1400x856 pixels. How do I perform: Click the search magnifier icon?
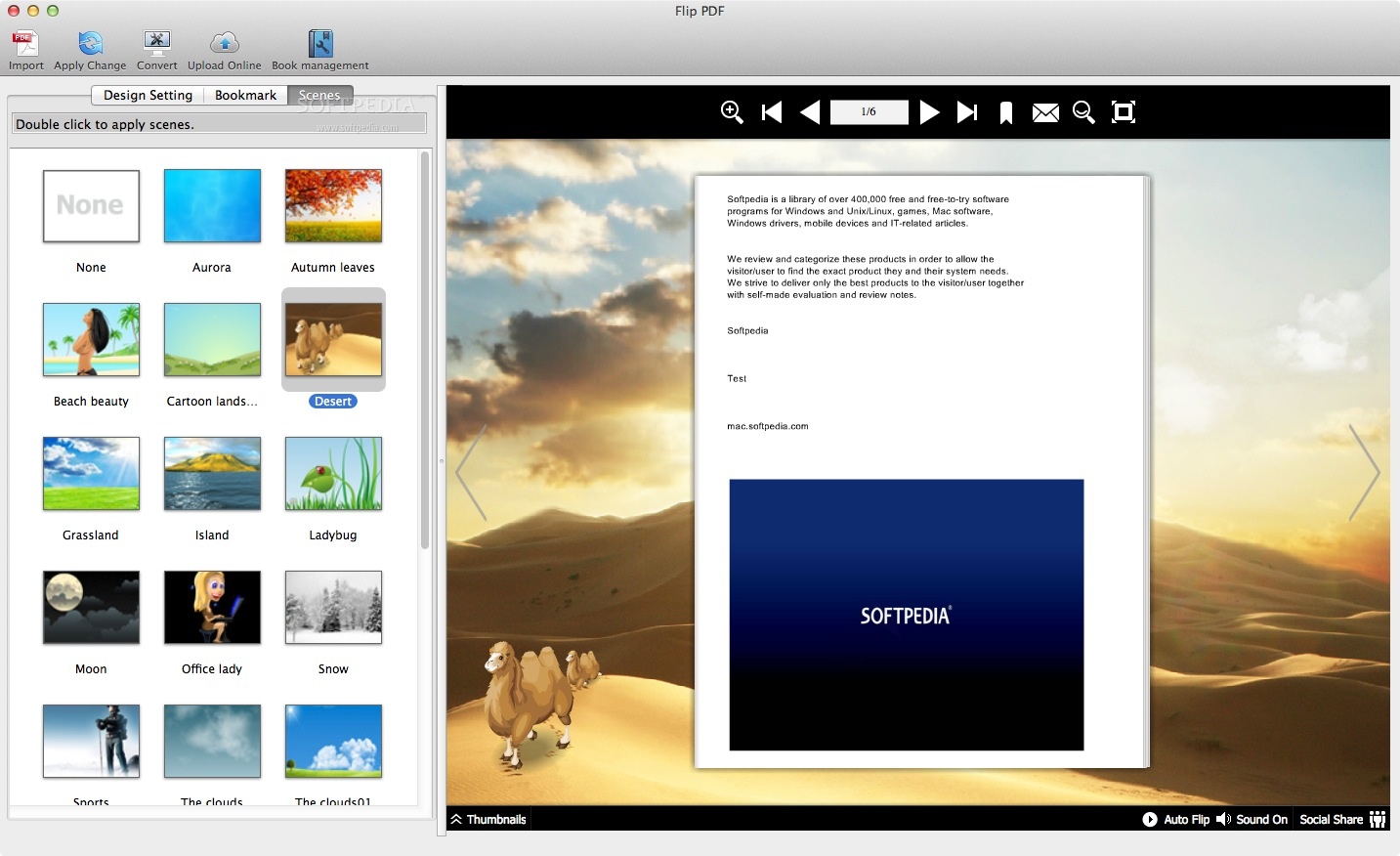point(1083,112)
